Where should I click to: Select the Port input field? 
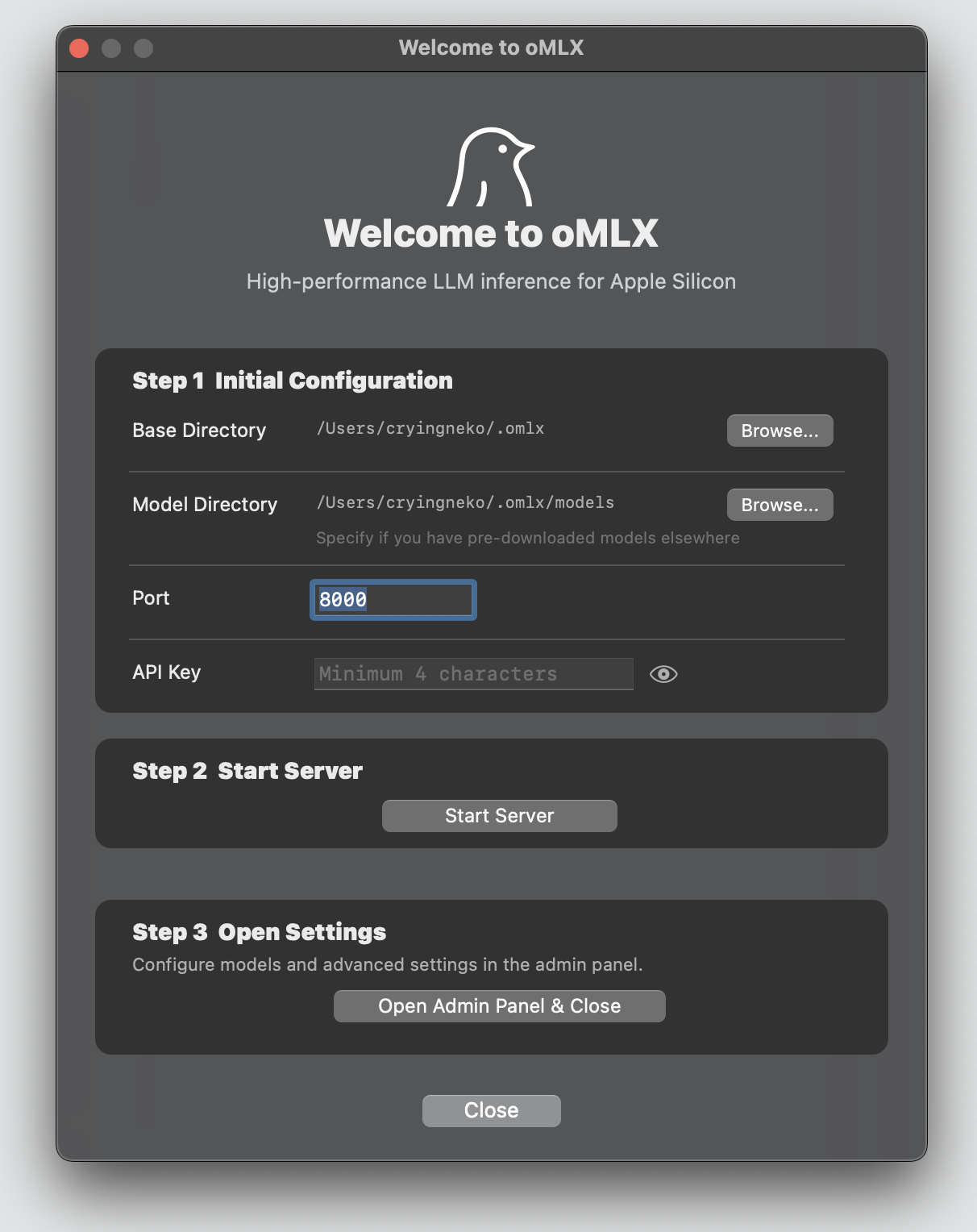[x=393, y=600]
